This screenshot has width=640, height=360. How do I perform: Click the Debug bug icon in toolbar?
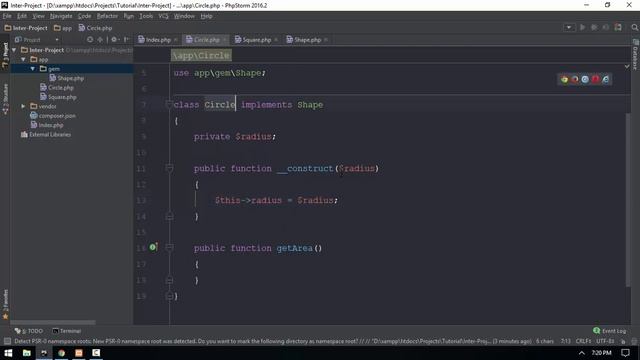coord(594,27)
